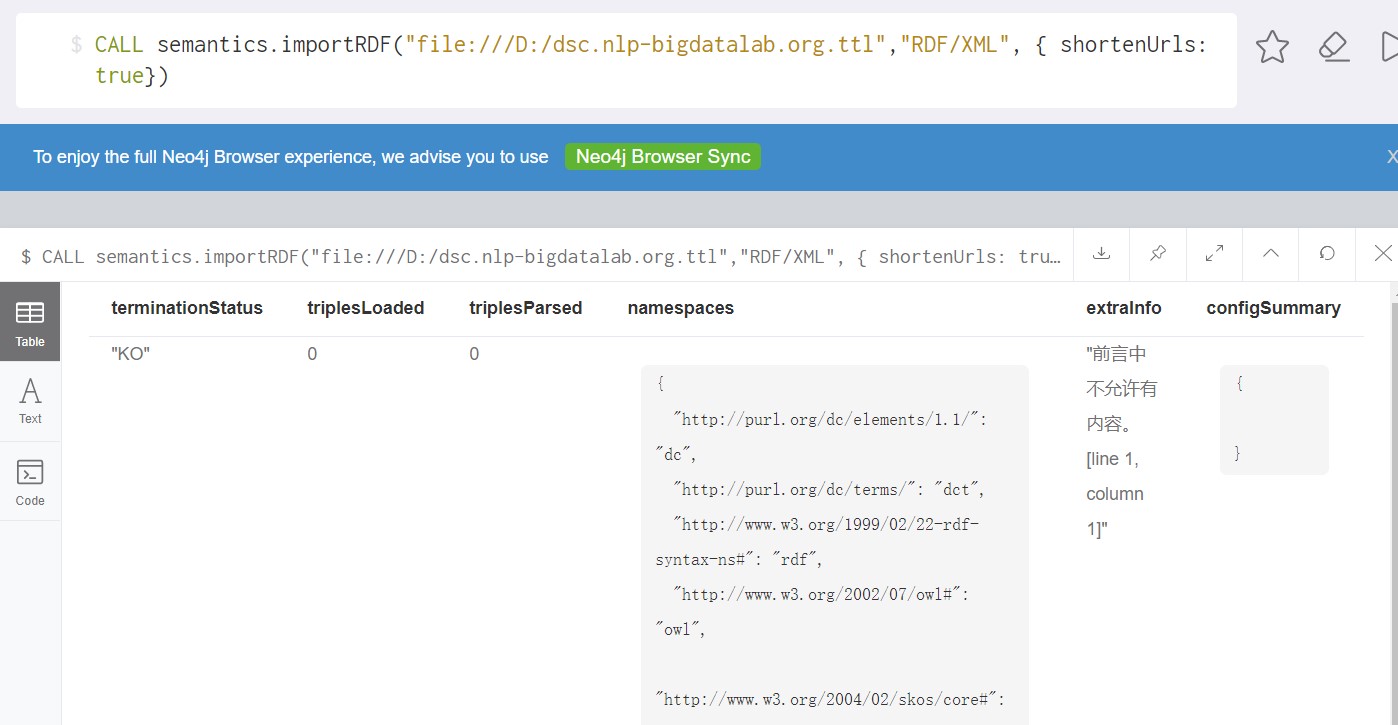This screenshot has height=725, width=1398.
Task: Select the namespaces column header
Action: click(x=681, y=308)
